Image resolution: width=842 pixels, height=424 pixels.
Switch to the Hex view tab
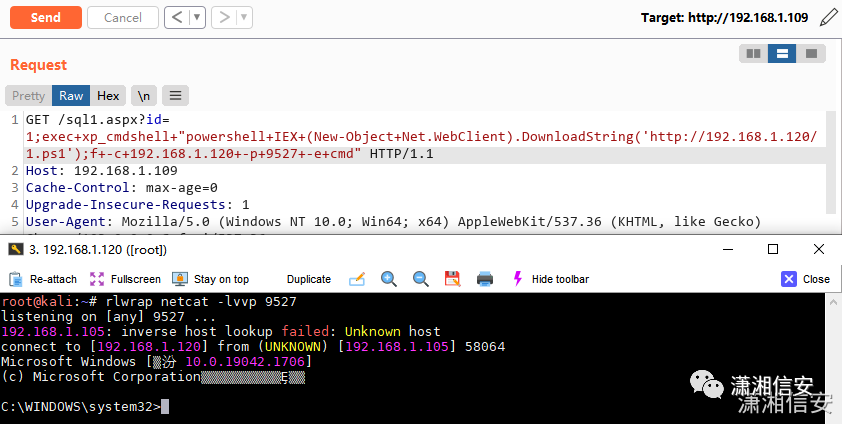(108, 96)
